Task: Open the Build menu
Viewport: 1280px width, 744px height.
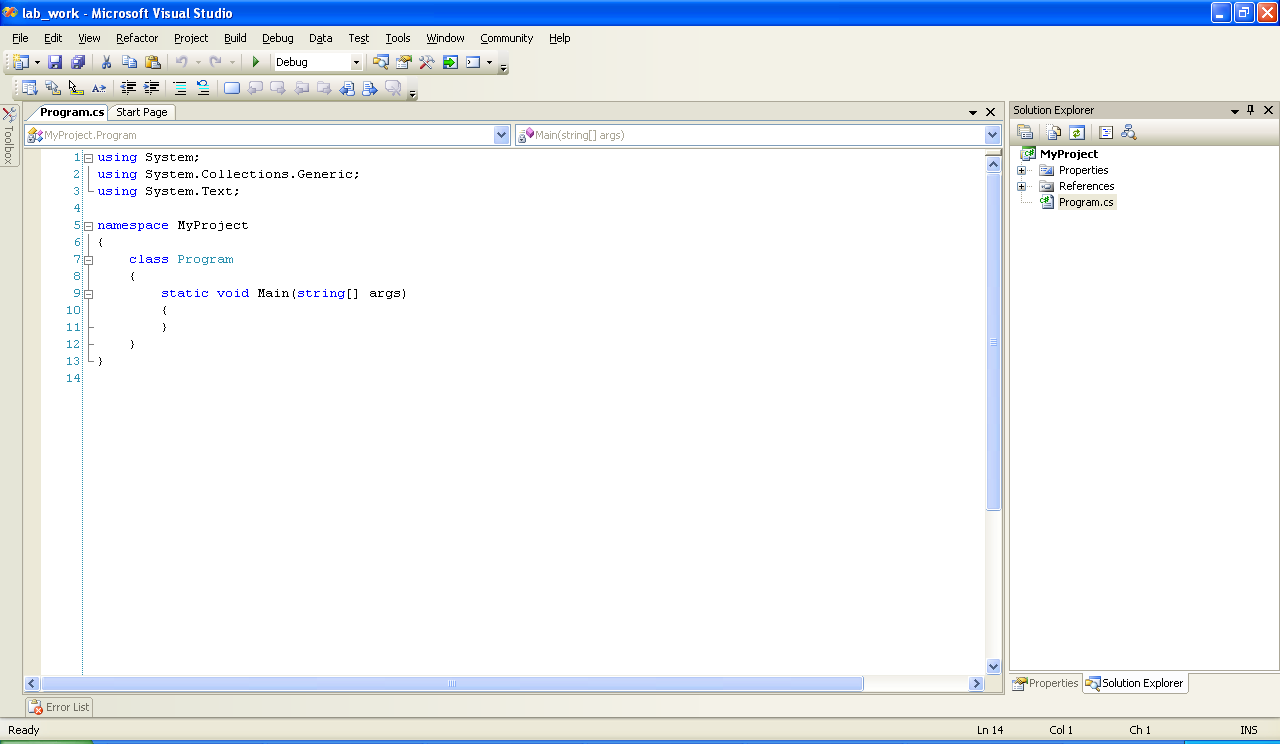Action: tap(235, 38)
